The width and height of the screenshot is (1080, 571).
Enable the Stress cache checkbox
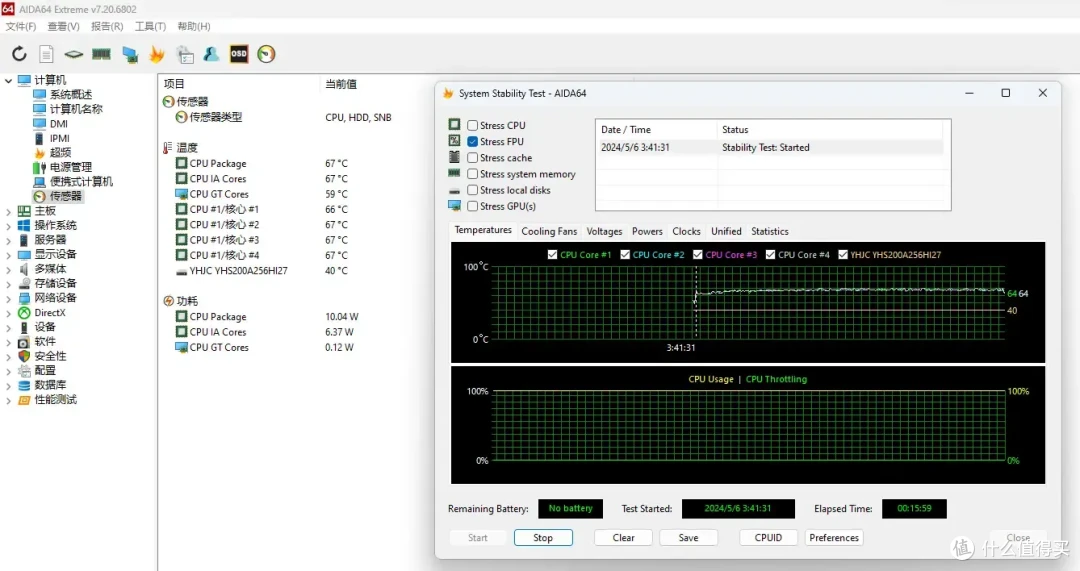472,158
